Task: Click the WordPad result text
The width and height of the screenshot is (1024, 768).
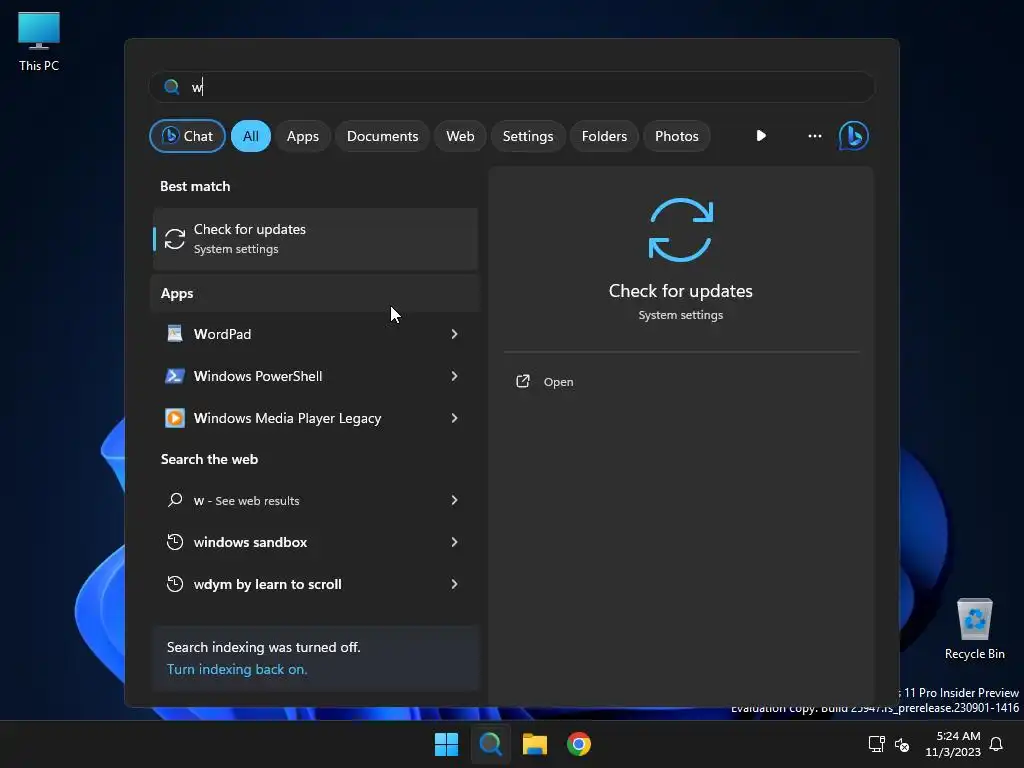Action: [222, 334]
